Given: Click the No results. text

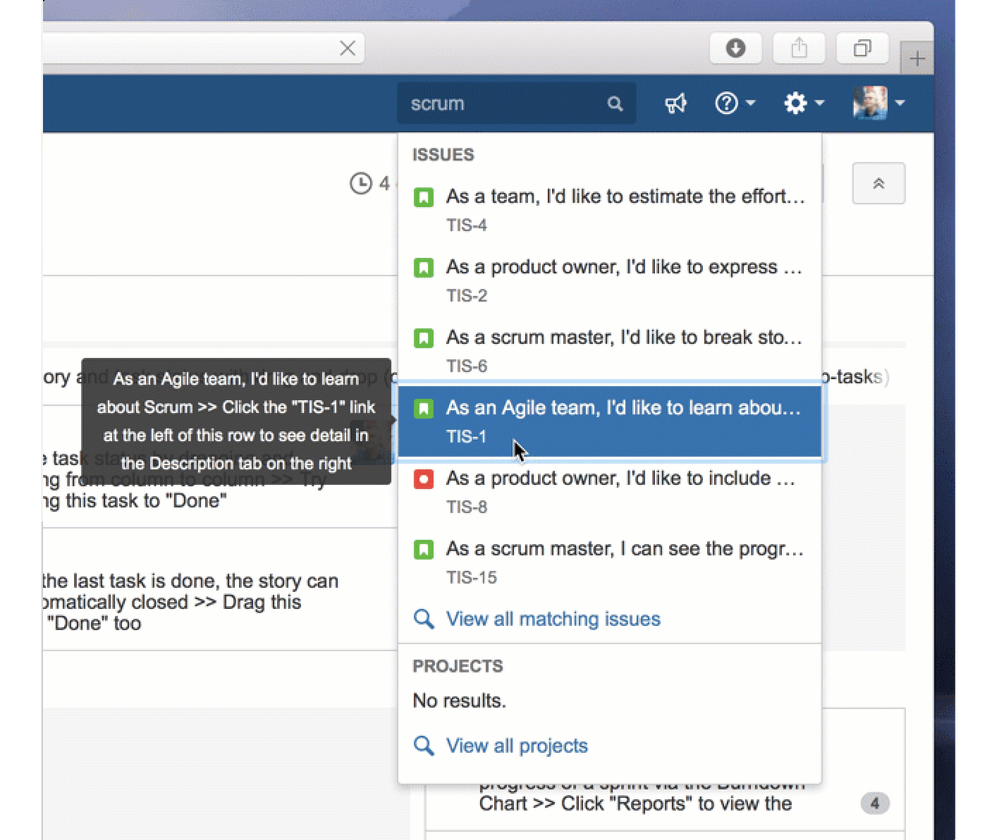Looking at the screenshot, I should tap(459, 701).
